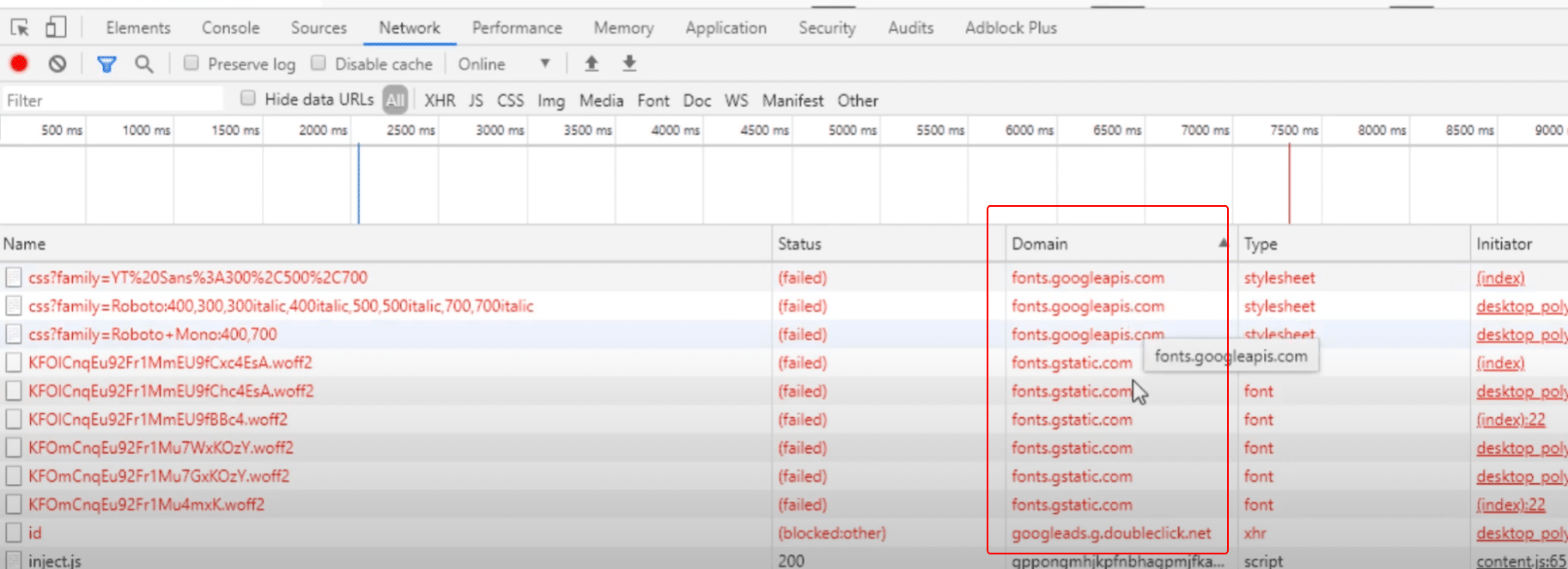Screen dimensions: 1568x569
Task: Select the All request type filter
Action: tap(395, 100)
